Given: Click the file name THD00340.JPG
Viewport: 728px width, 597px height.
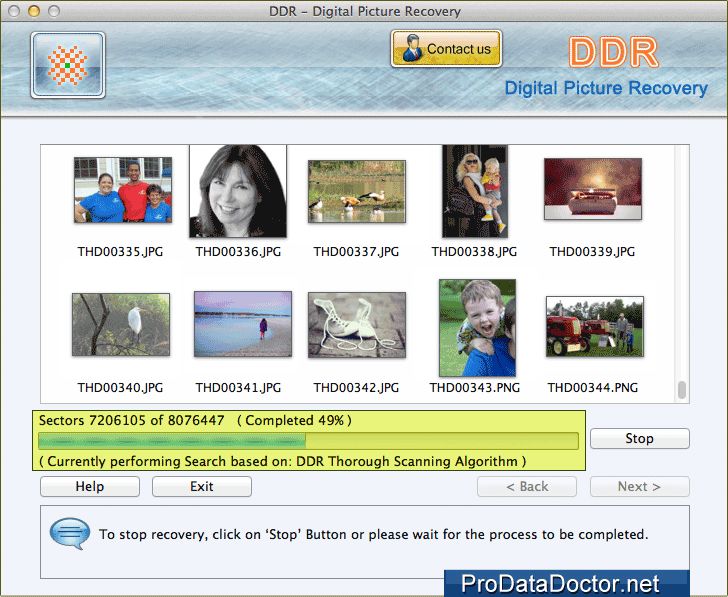Looking at the screenshot, I should coord(120,388).
